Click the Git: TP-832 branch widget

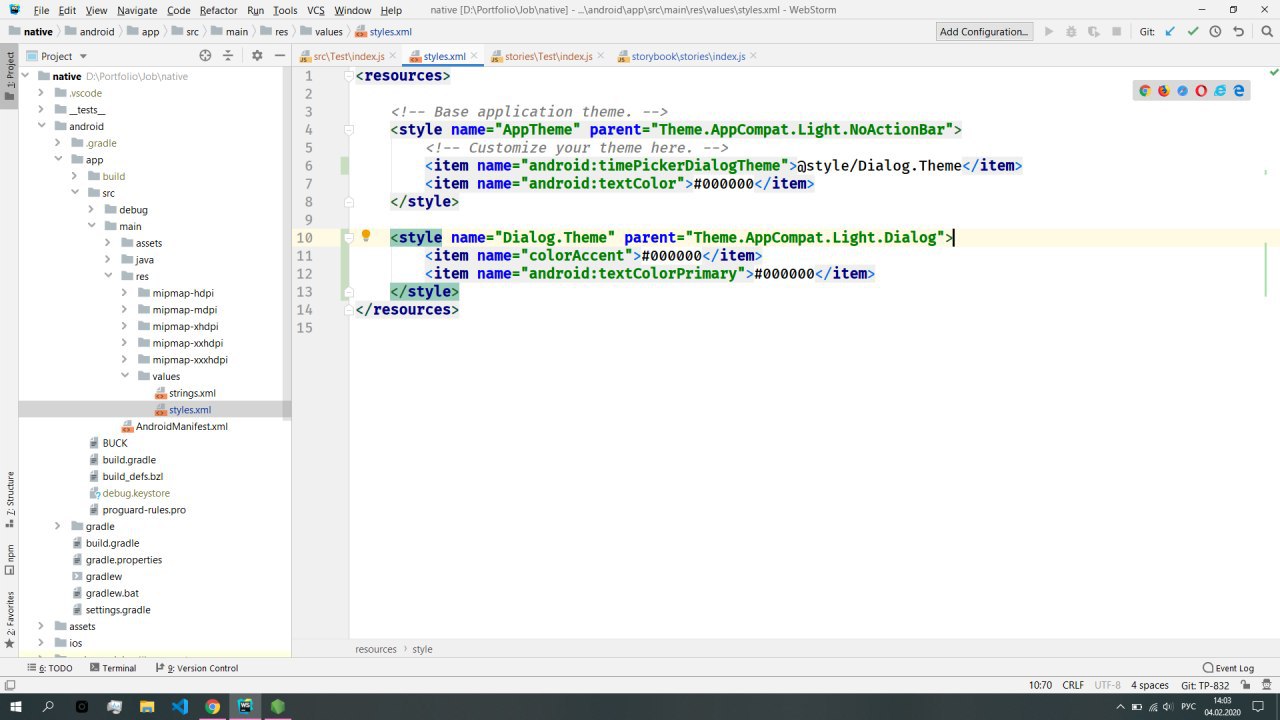pyautogui.click(x=1205, y=685)
